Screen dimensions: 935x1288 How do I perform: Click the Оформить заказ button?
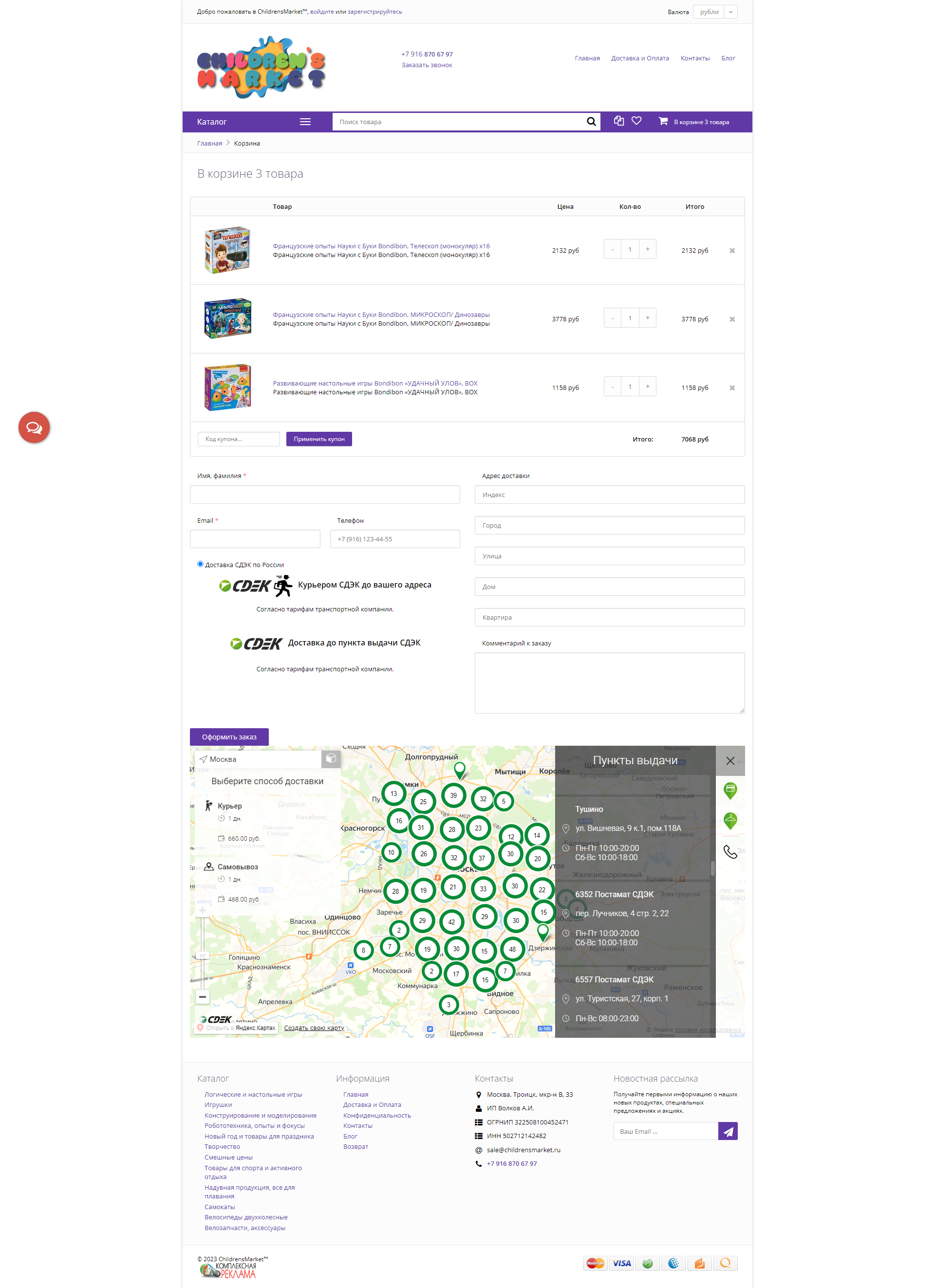click(x=229, y=736)
